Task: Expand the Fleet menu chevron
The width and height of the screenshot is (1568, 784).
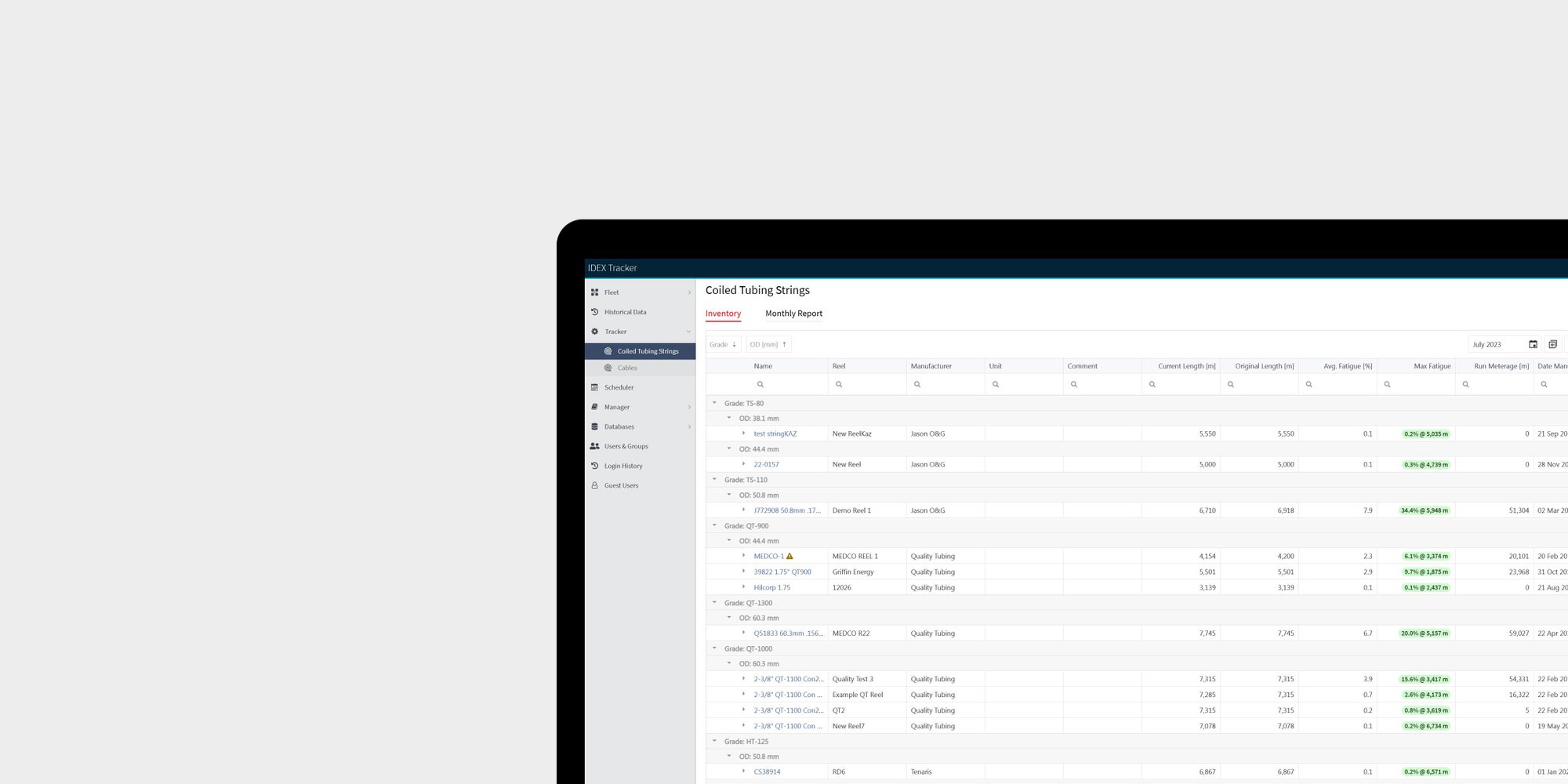Action: [689, 292]
